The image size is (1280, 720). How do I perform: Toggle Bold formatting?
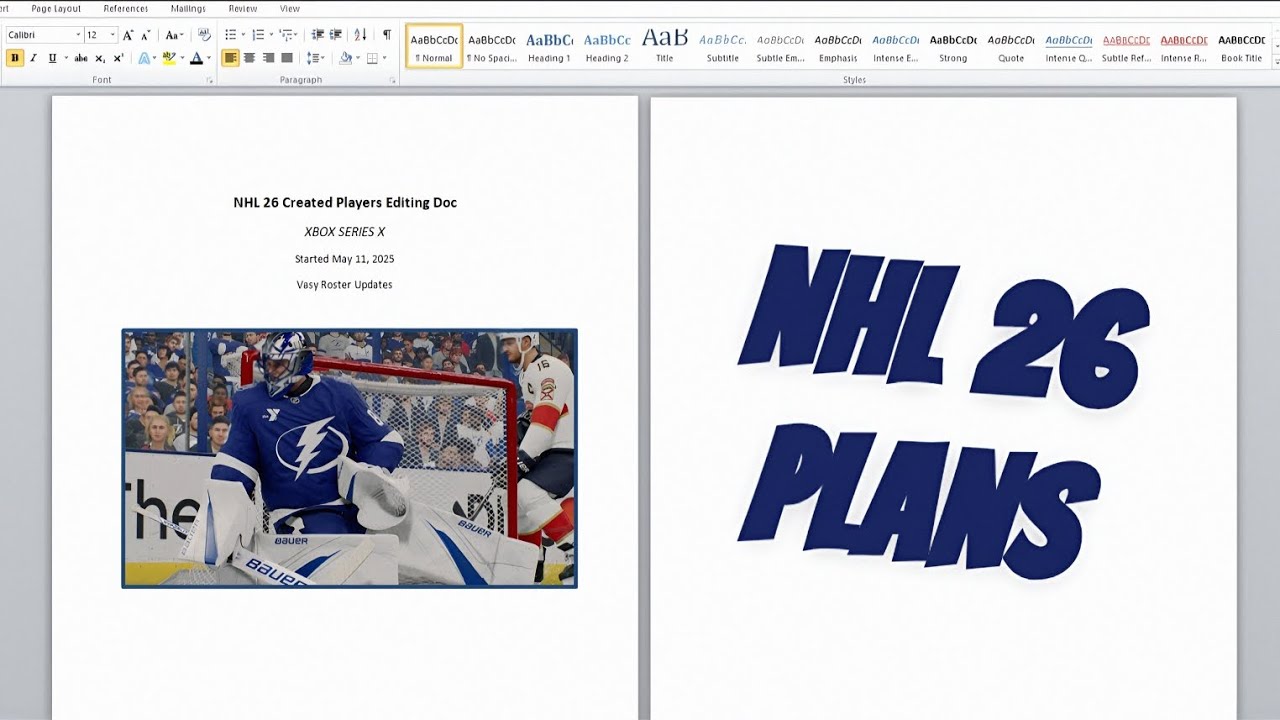(x=15, y=58)
